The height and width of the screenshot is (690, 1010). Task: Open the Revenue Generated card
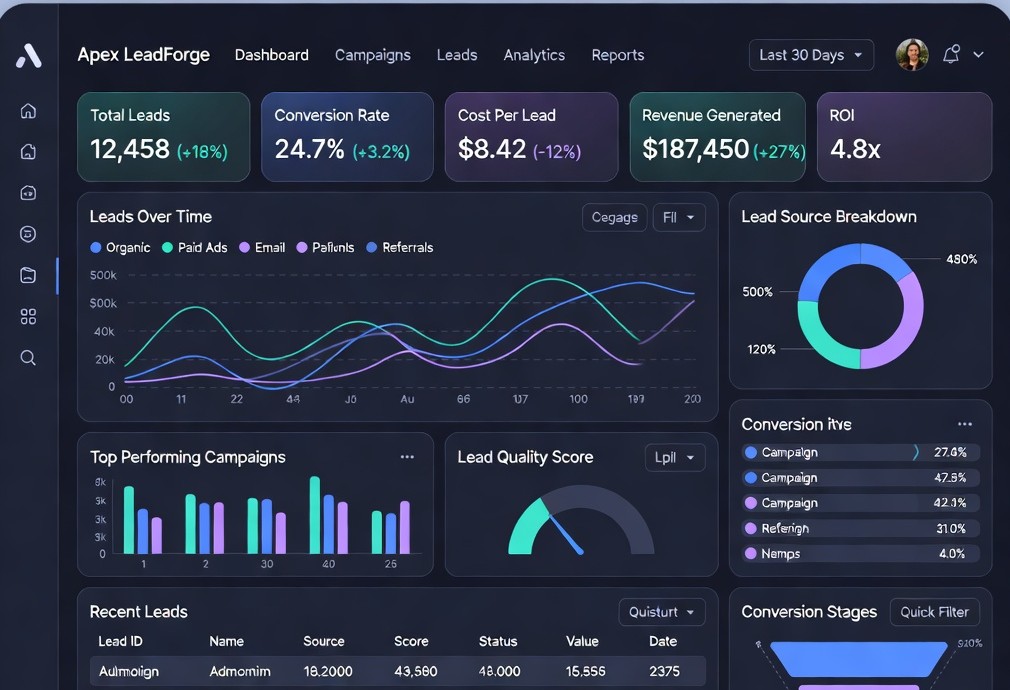tap(718, 137)
